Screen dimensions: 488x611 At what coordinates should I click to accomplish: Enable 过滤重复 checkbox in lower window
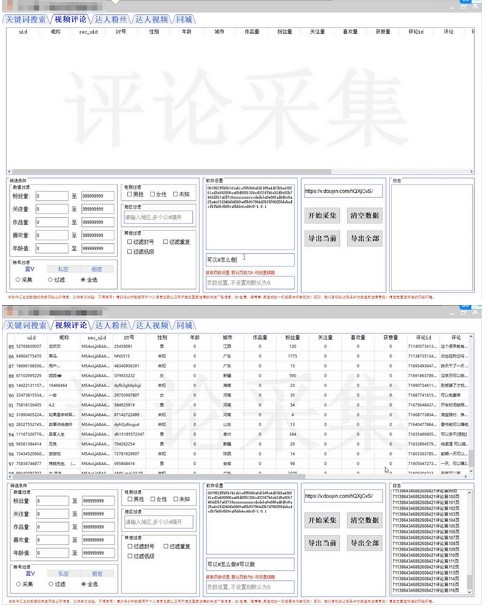pos(166,547)
